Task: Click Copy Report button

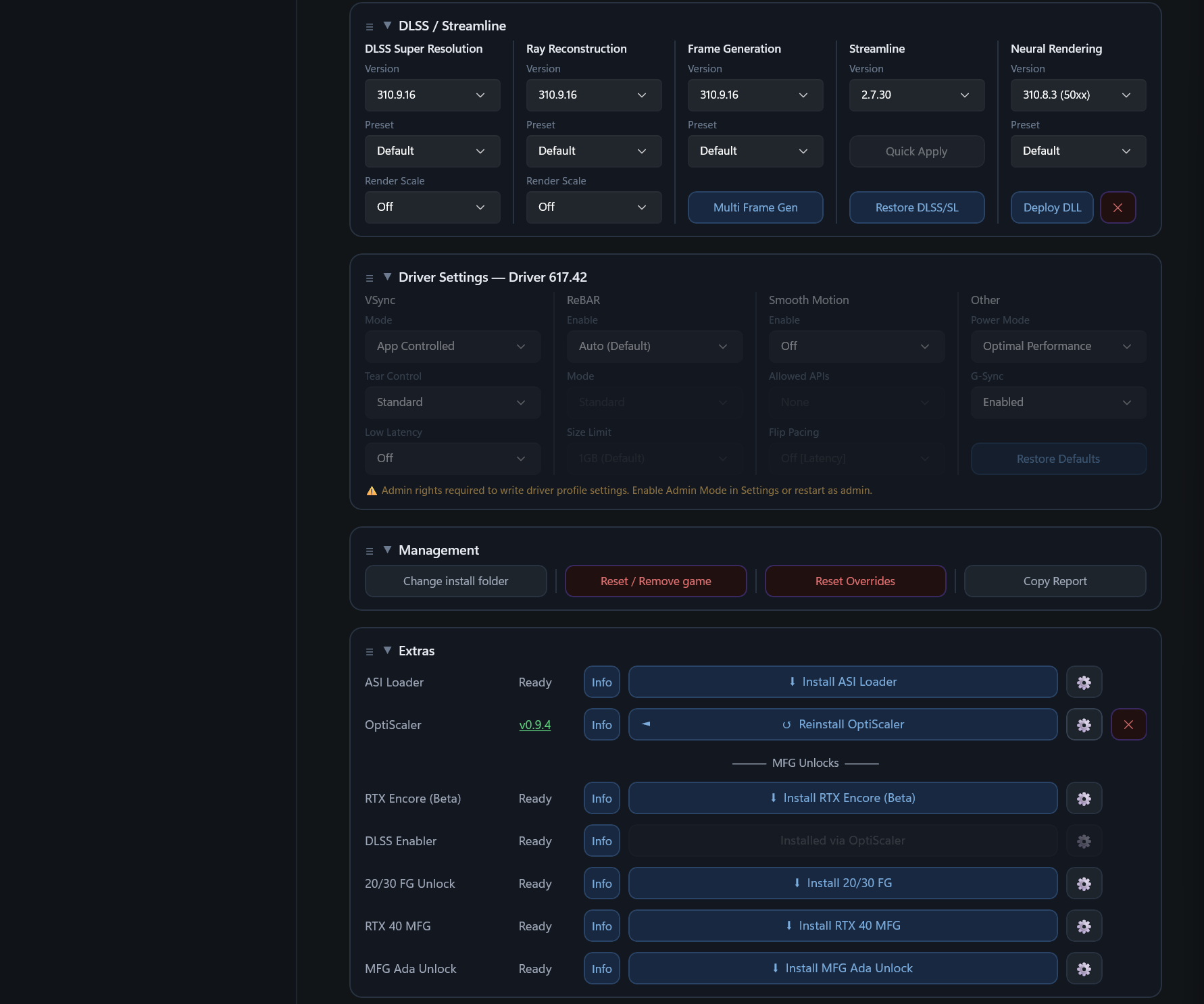Action: [x=1055, y=581]
